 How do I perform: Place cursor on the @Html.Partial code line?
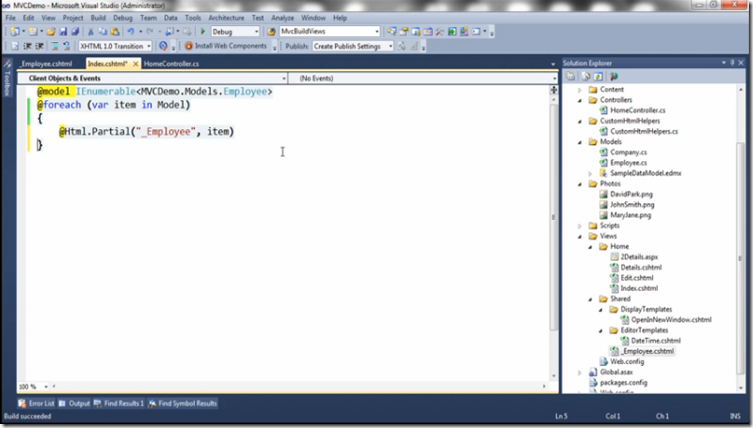(146, 132)
